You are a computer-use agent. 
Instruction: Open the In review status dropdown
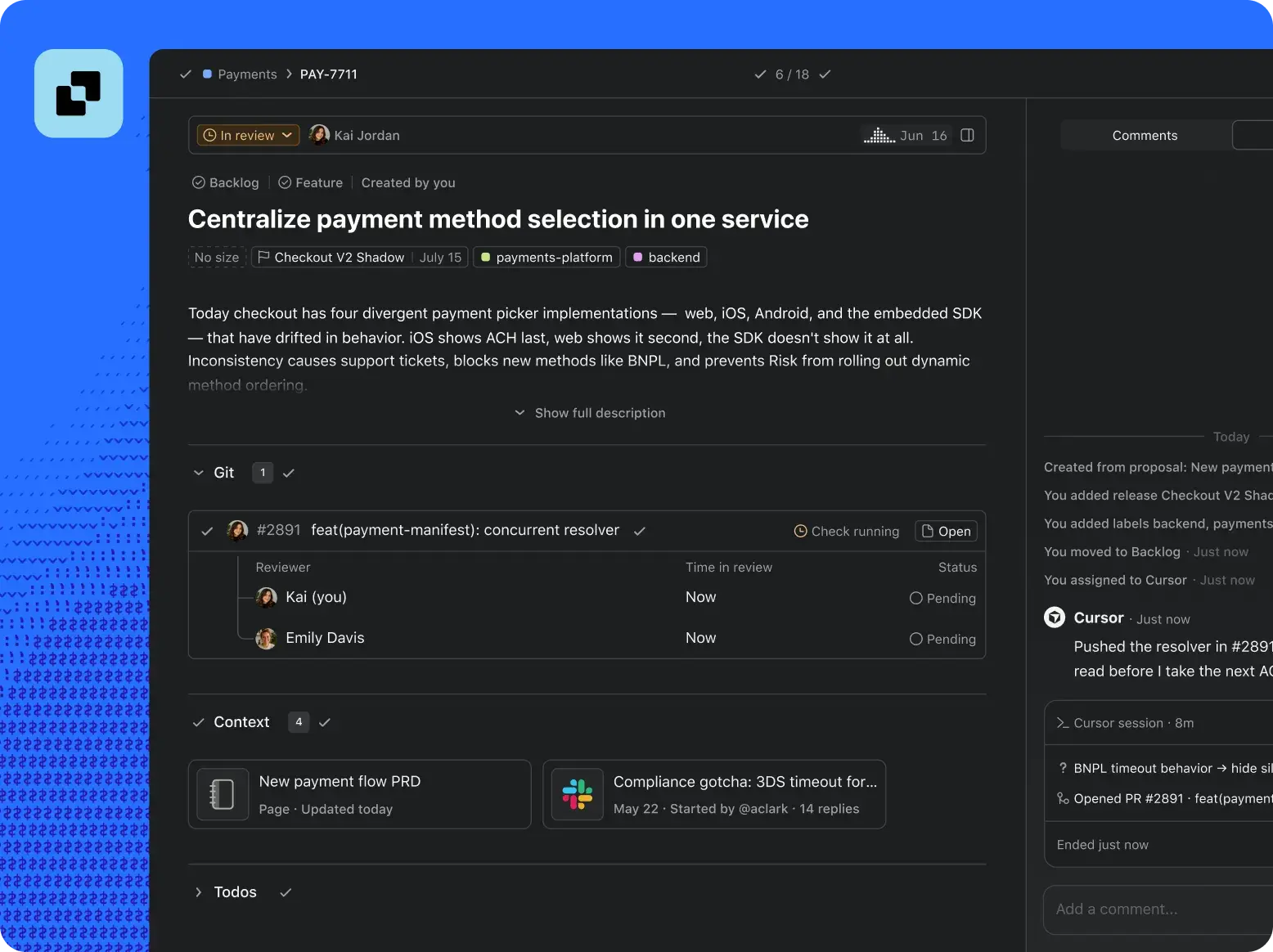point(248,135)
